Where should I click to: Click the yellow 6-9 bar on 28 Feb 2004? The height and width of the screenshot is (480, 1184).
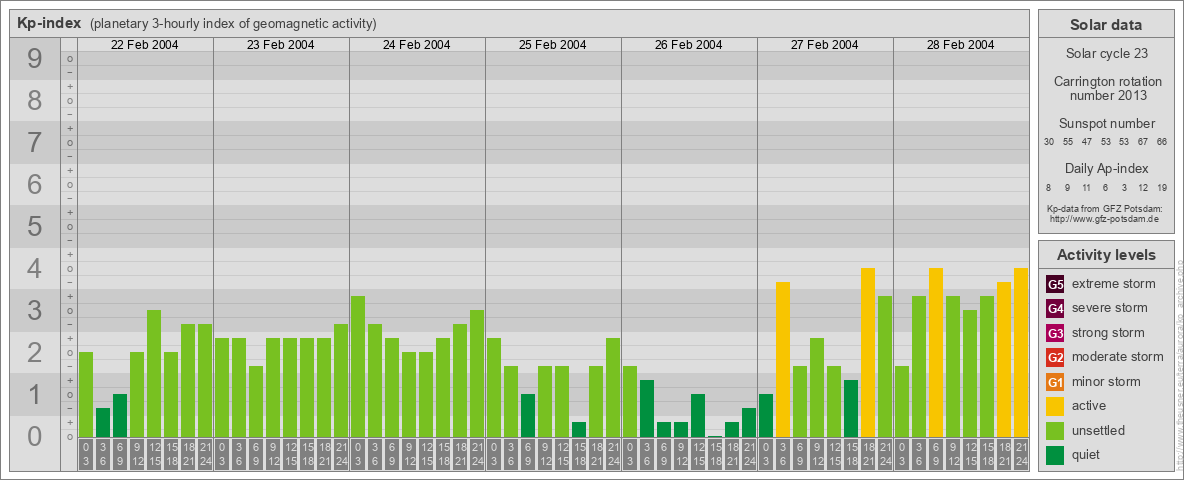pos(936,352)
